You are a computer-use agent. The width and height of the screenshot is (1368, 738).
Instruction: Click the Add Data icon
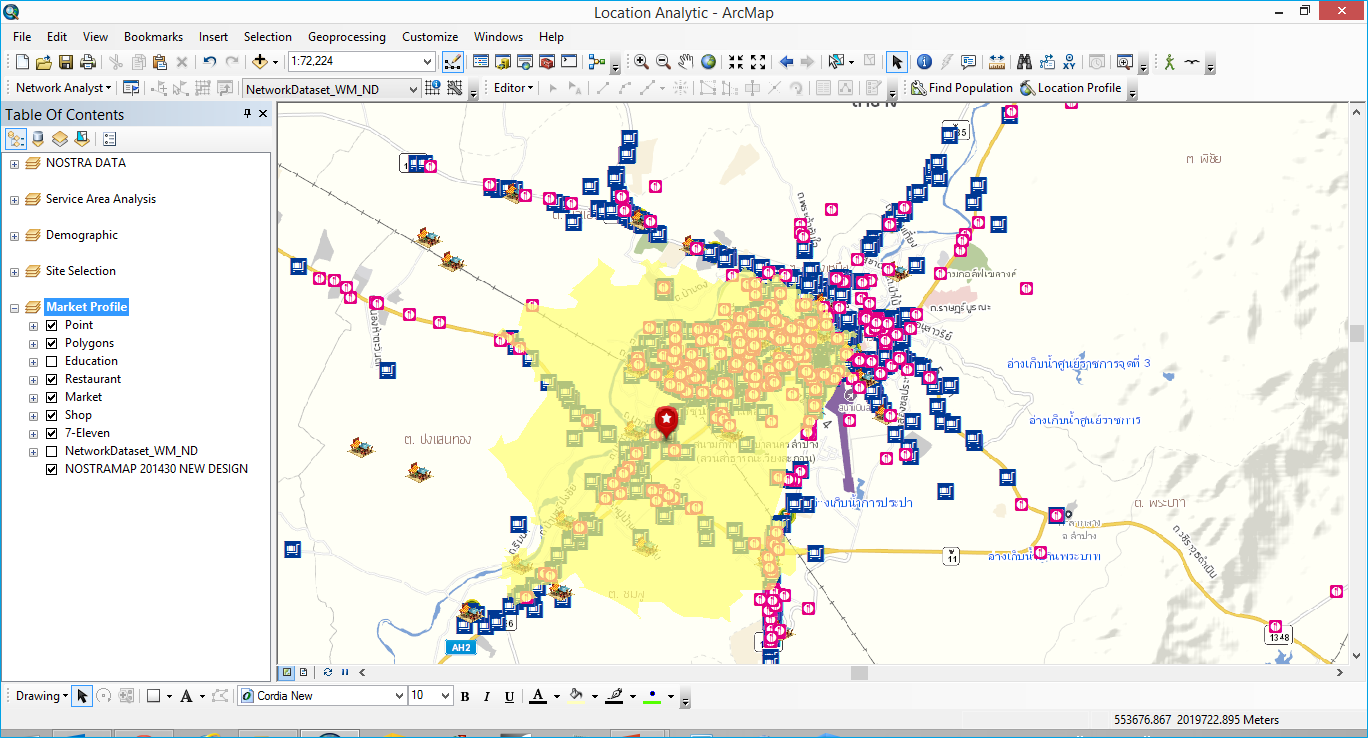(x=259, y=62)
